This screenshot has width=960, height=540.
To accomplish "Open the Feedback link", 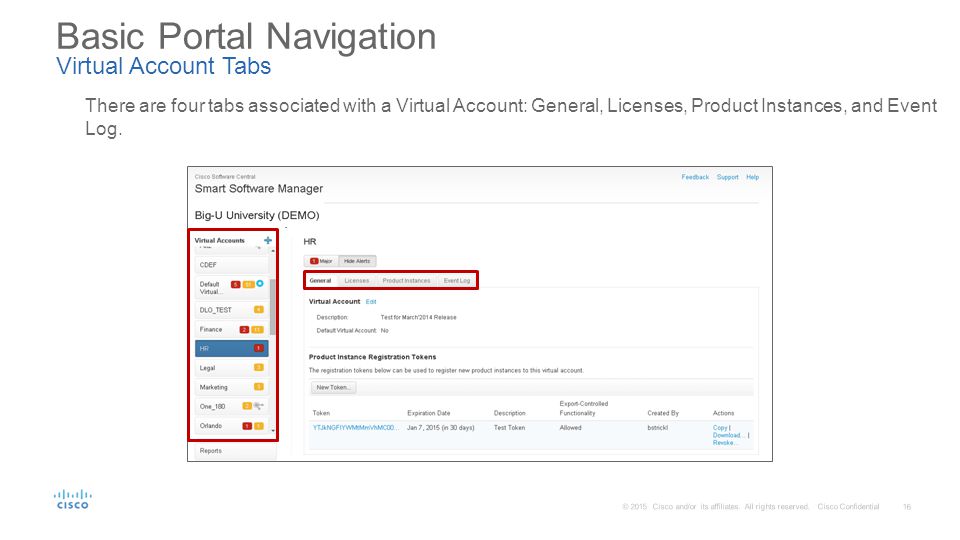I will [x=695, y=177].
